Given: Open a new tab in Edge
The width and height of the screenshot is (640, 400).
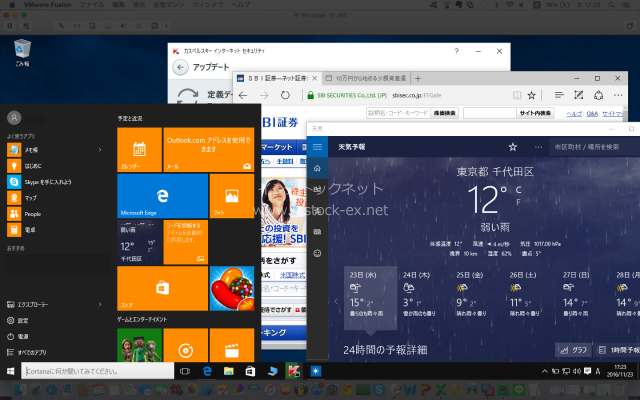Looking at the screenshot, I should tap(418, 78).
